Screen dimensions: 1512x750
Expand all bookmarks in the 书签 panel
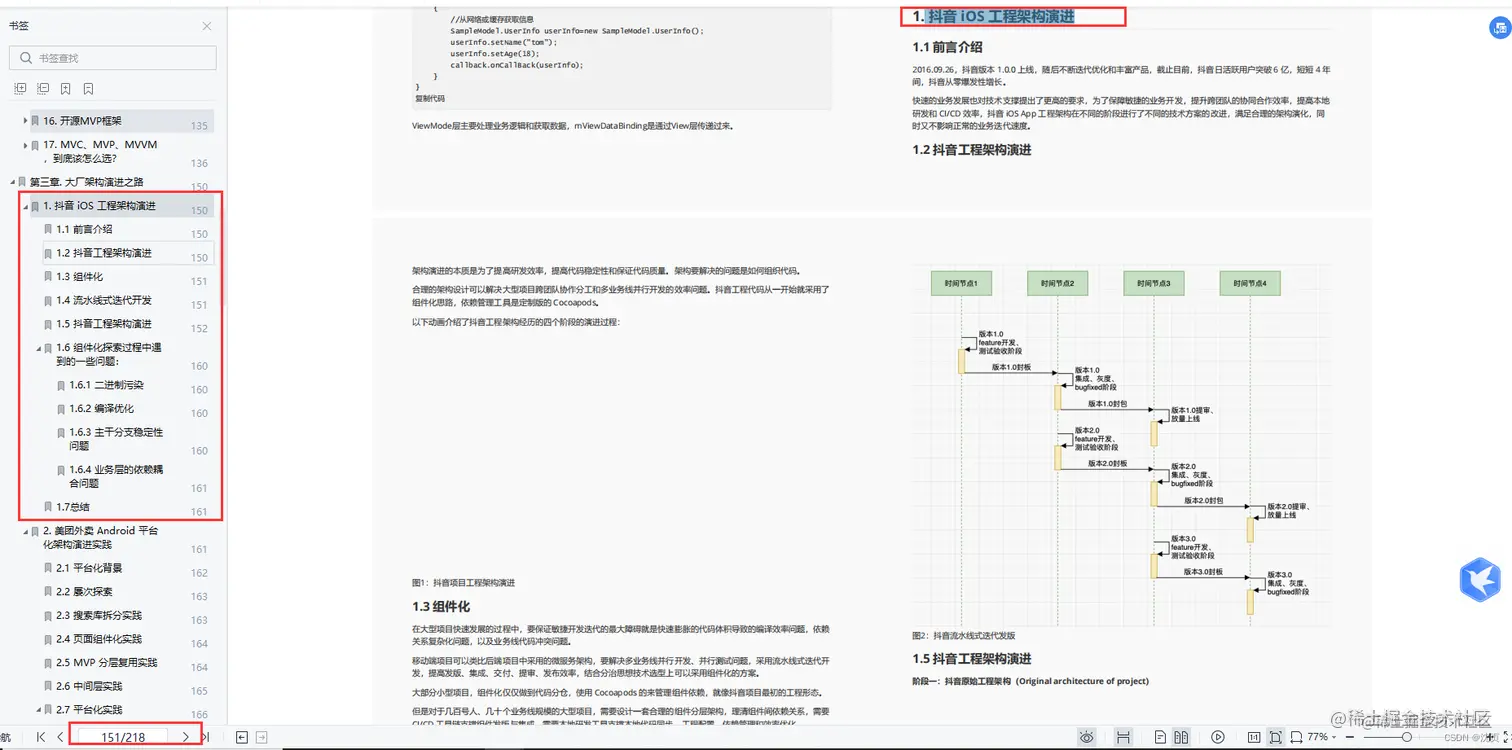tap(20, 88)
